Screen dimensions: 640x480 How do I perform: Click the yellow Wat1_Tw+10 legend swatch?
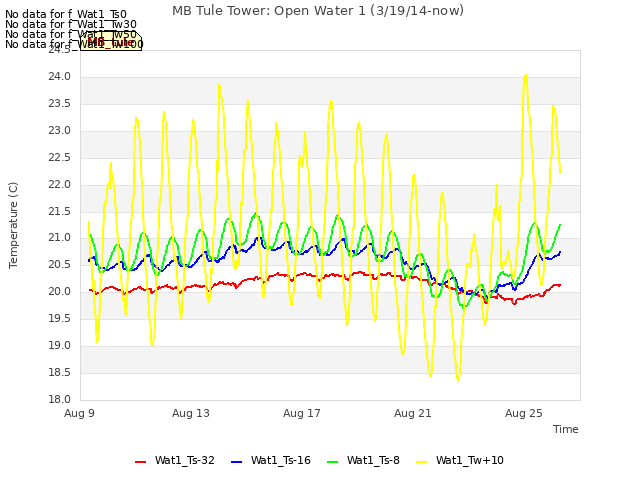(x=421, y=462)
